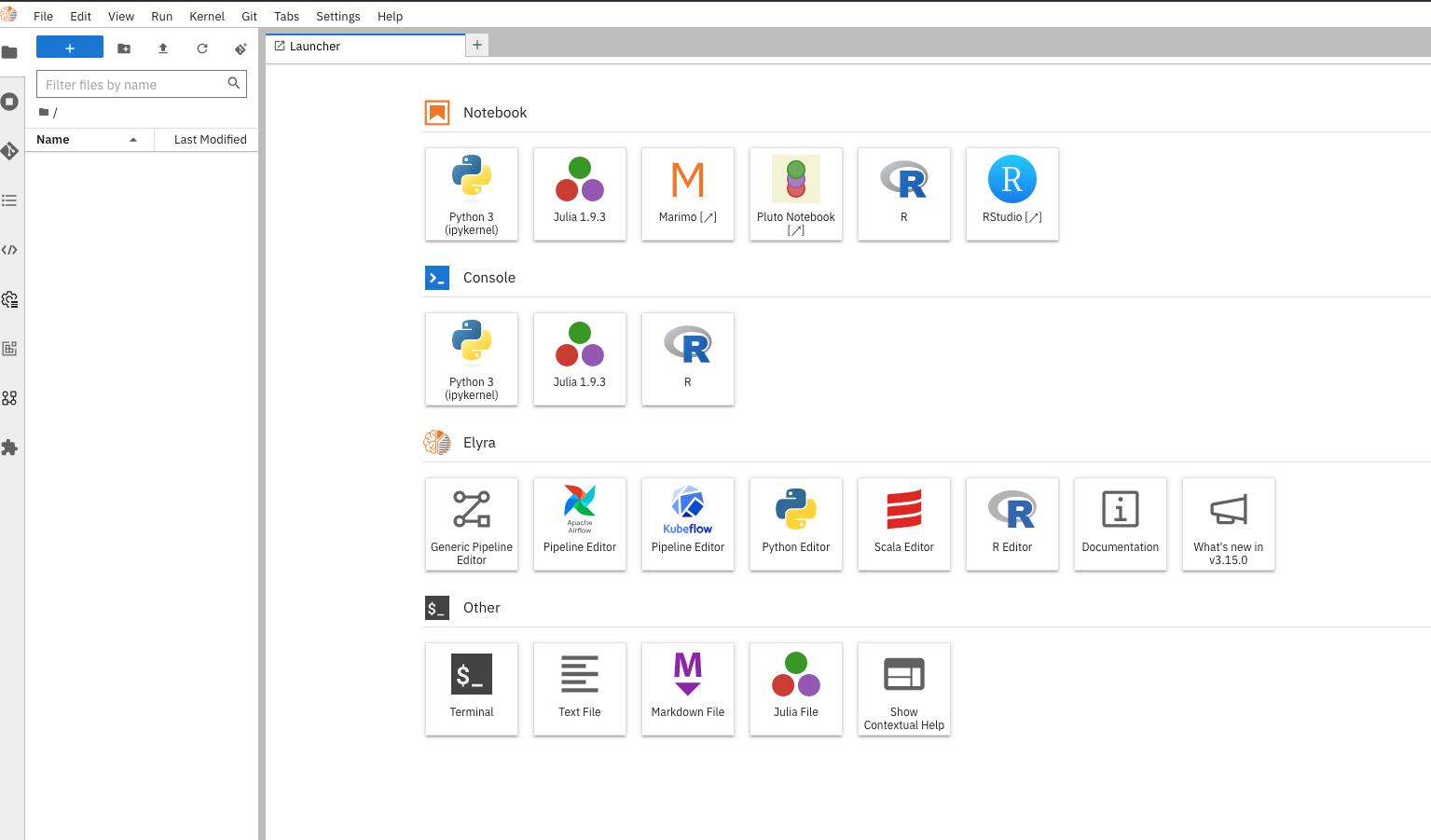
Task: Open code snippets sidebar icon
Action: (9, 250)
